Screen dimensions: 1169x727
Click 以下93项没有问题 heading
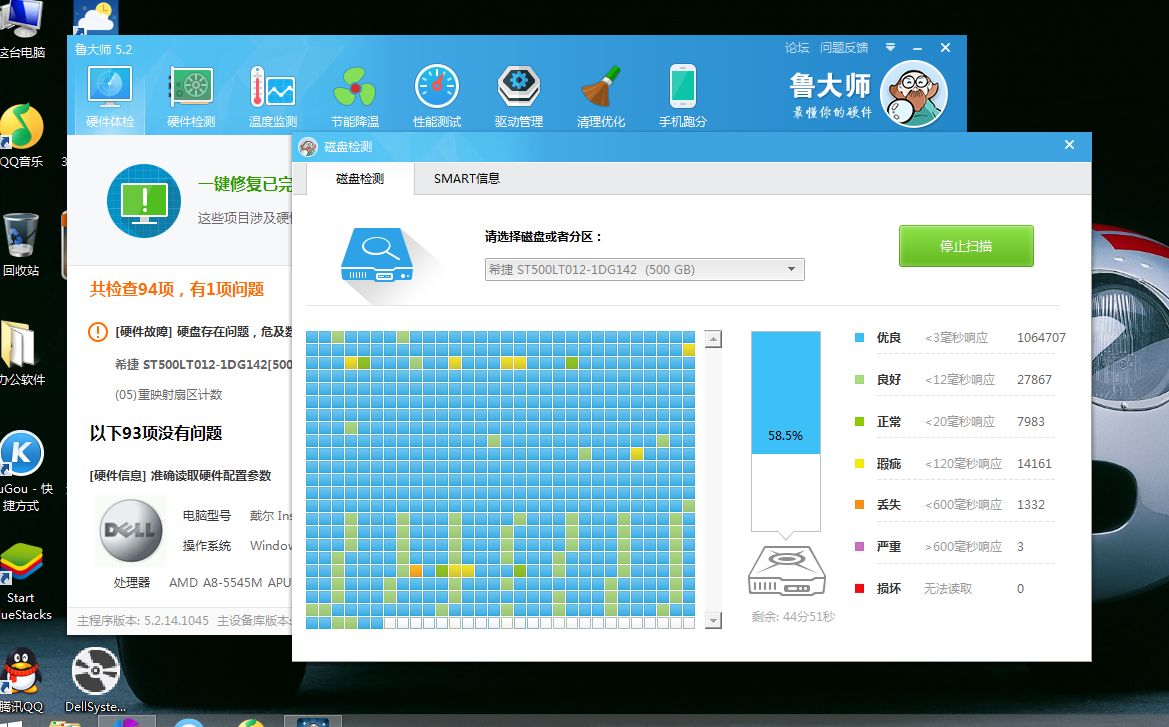156,433
